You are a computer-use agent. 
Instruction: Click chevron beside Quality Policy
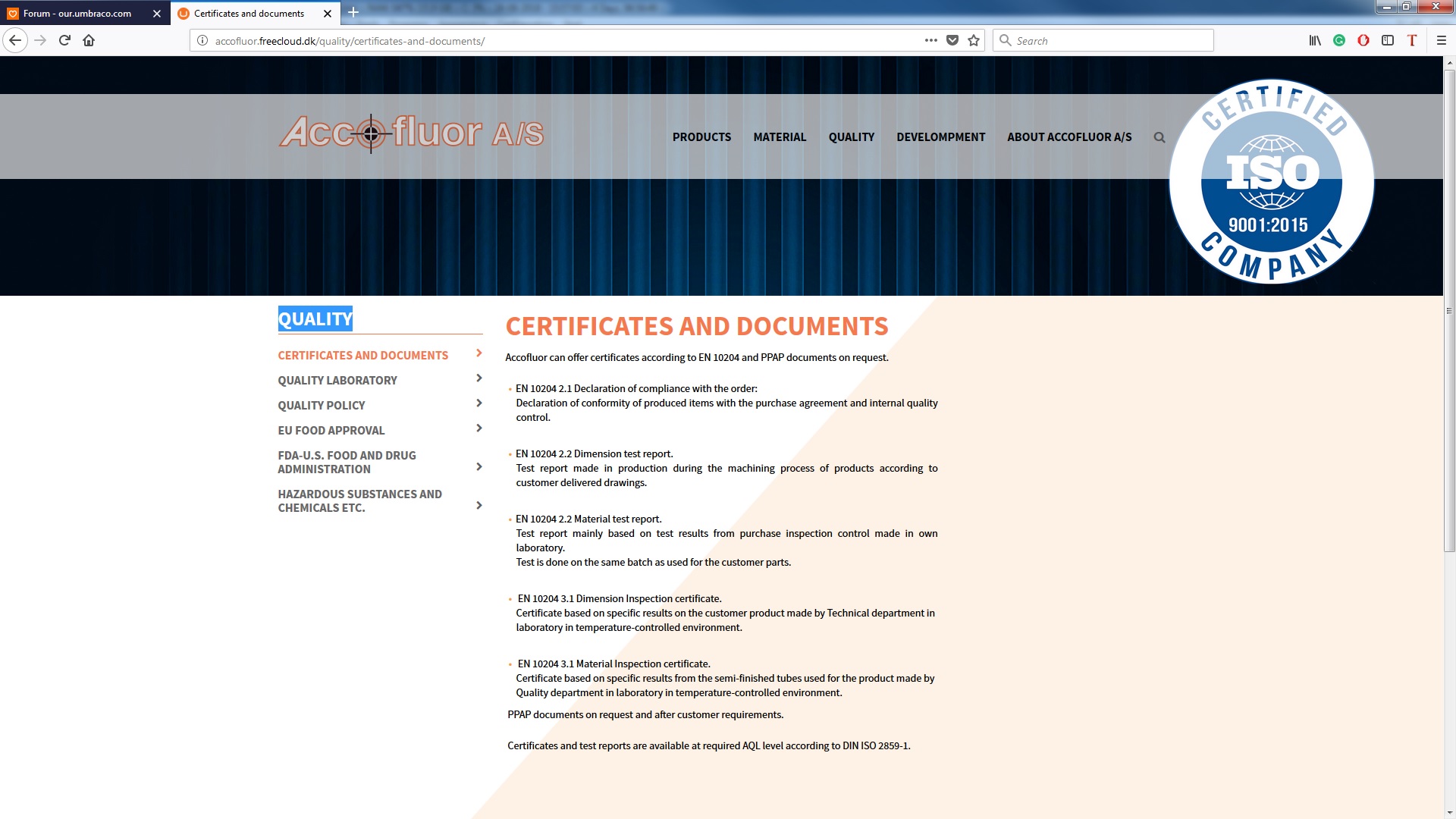pos(479,403)
